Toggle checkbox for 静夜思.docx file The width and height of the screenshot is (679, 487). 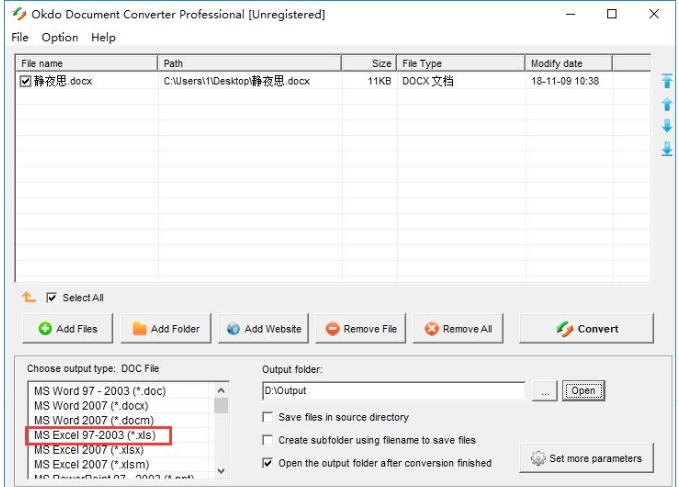[25, 81]
